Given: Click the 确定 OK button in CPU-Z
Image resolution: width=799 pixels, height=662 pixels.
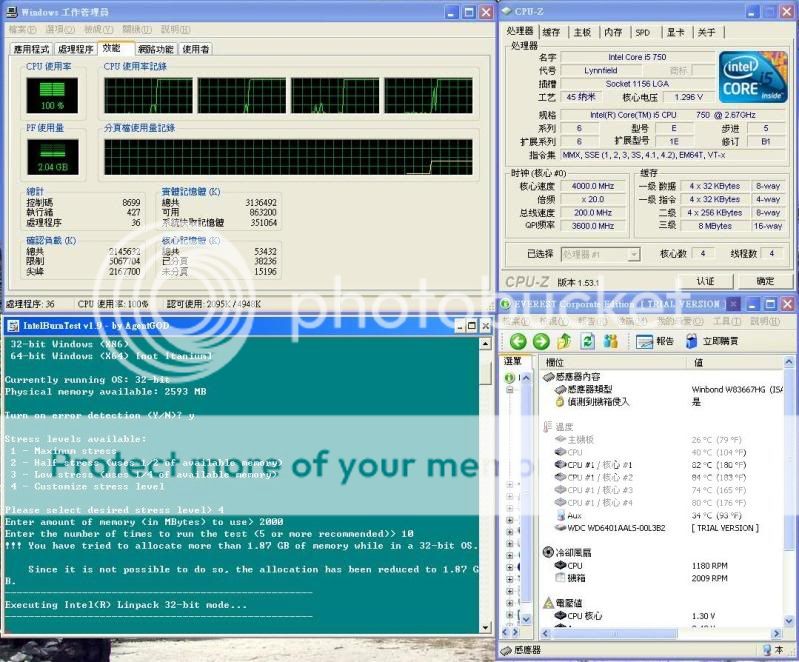Looking at the screenshot, I should coord(765,281).
